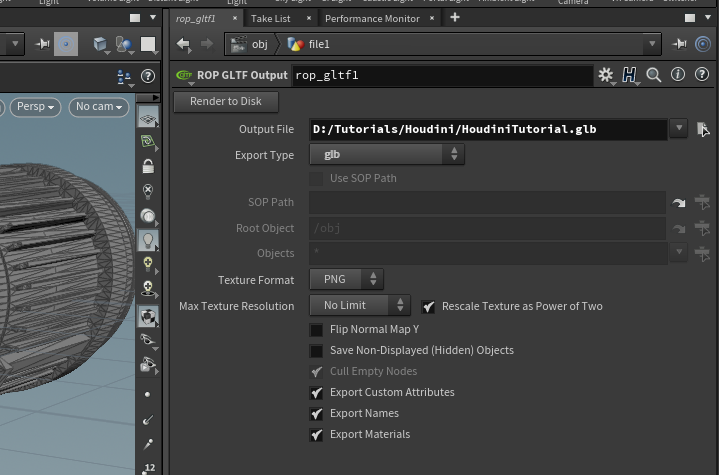Toggle Rescale Texture as Power of Two
Viewport: 719px width, 475px height.
(429, 307)
